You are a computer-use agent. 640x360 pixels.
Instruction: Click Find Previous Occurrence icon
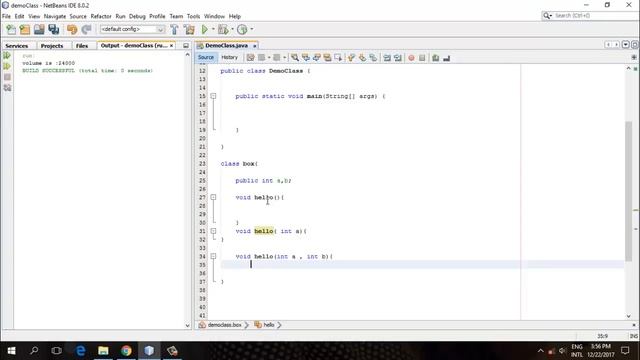tap(306, 58)
